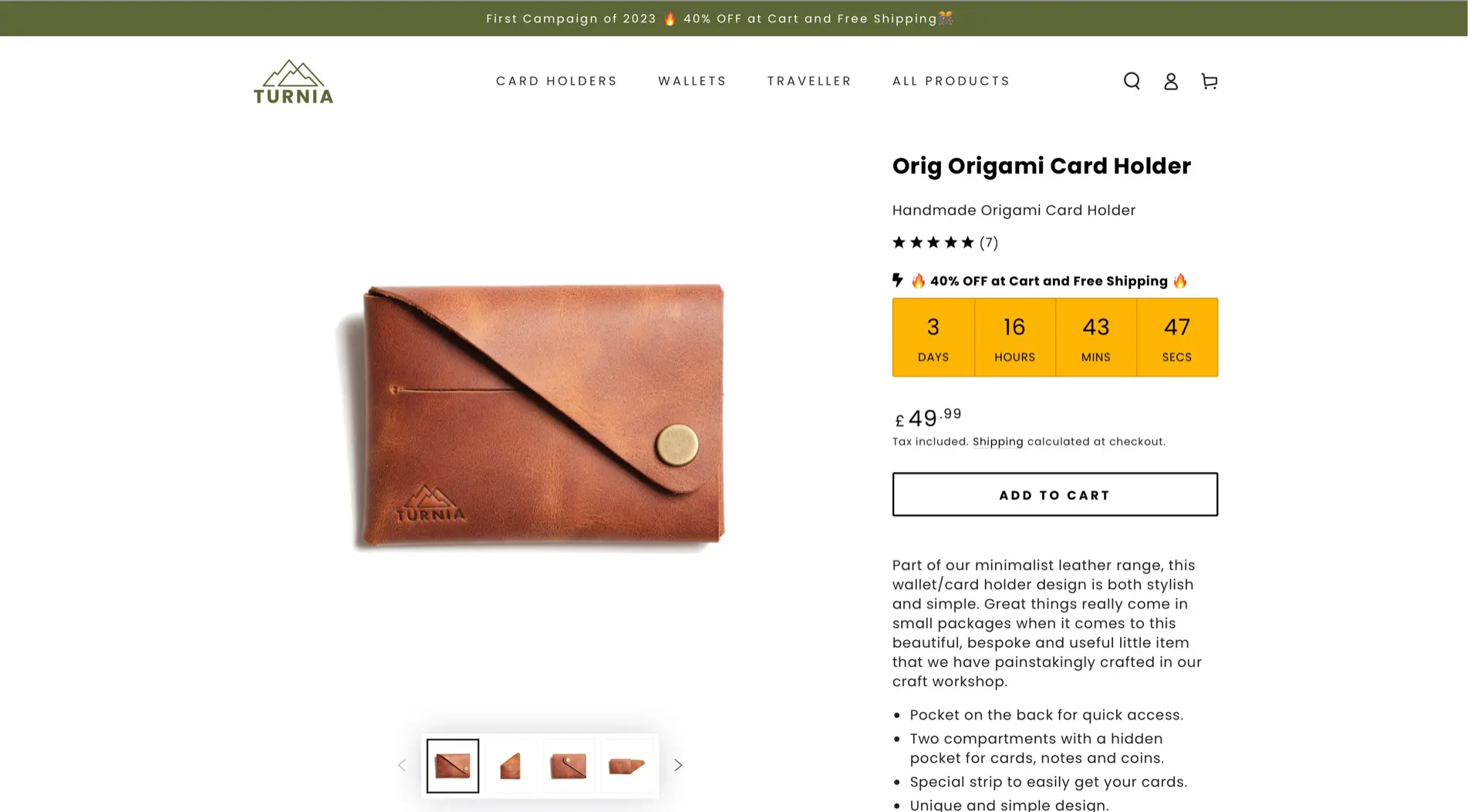
Task: Click the Turnia mountain logo
Action: (293, 82)
